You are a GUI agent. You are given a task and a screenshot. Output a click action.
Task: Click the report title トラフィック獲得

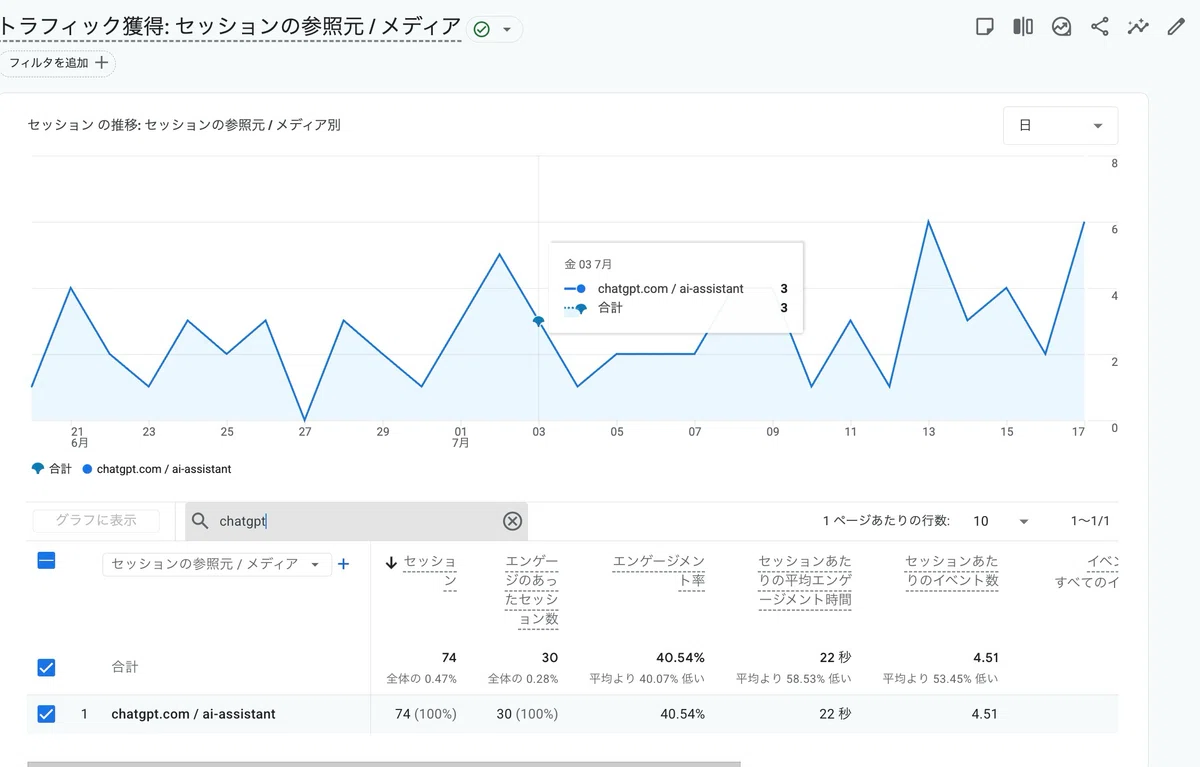[231, 28]
